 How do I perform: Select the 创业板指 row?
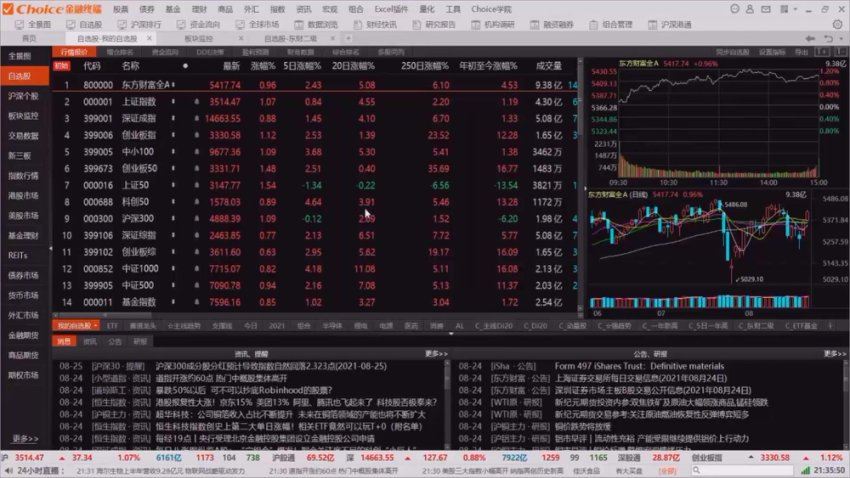pos(315,135)
